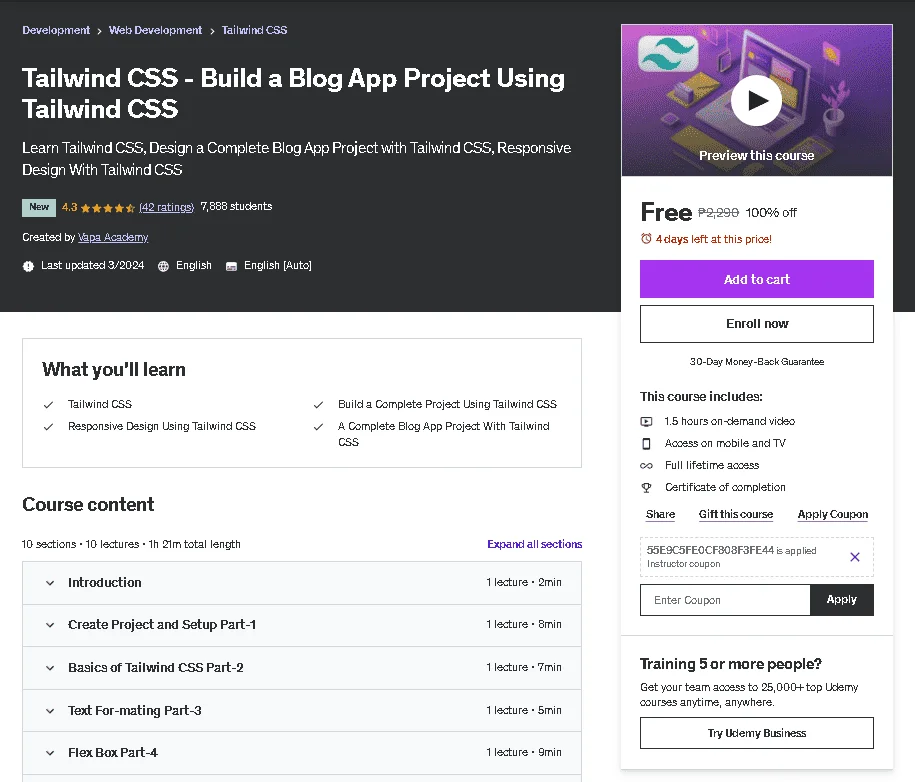Open the Basics of Tailwind CSS Part-2 title
915x782 pixels.
(156, 668)
